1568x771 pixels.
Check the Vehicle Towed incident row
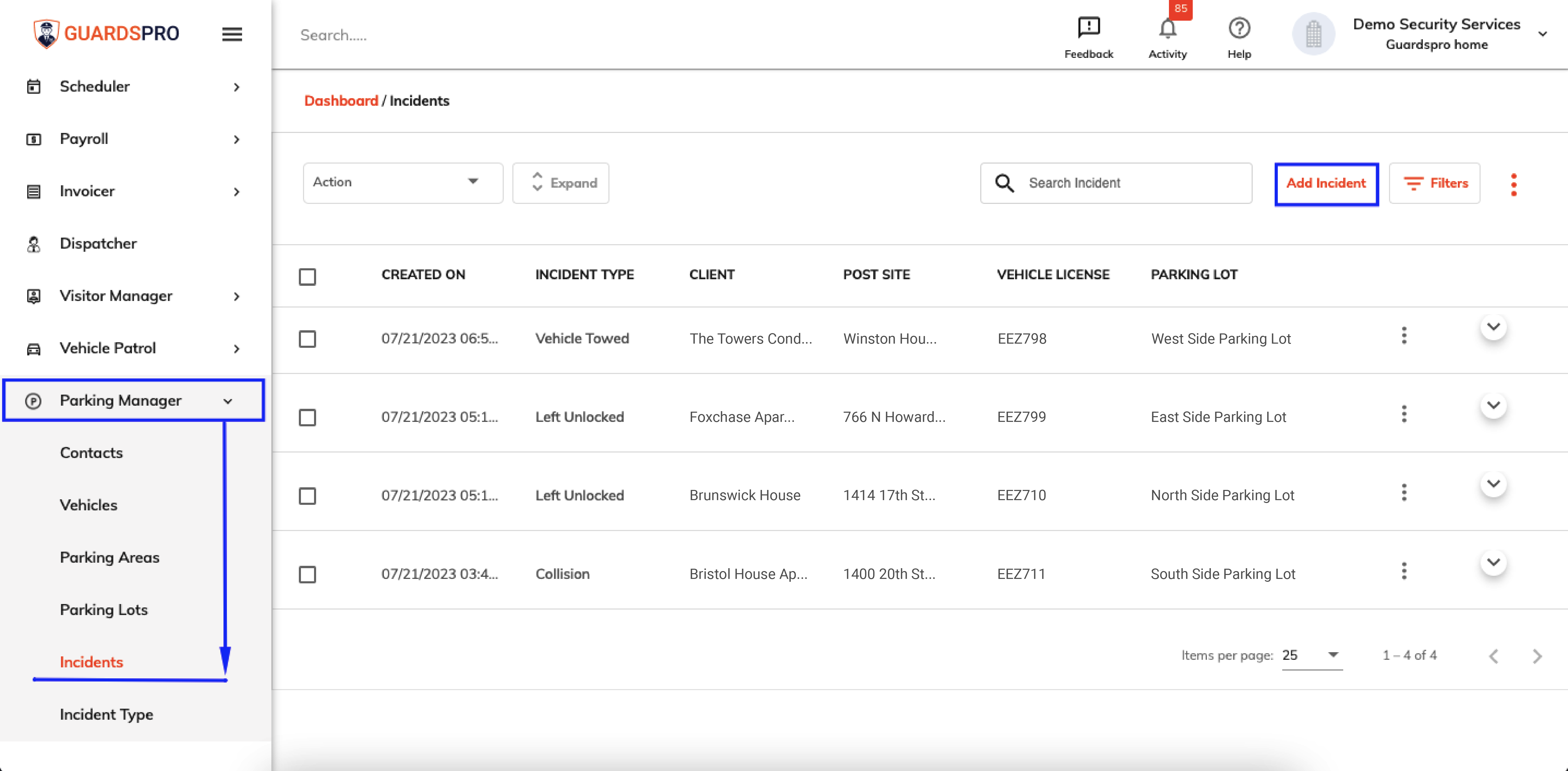(x=307, y=339)
